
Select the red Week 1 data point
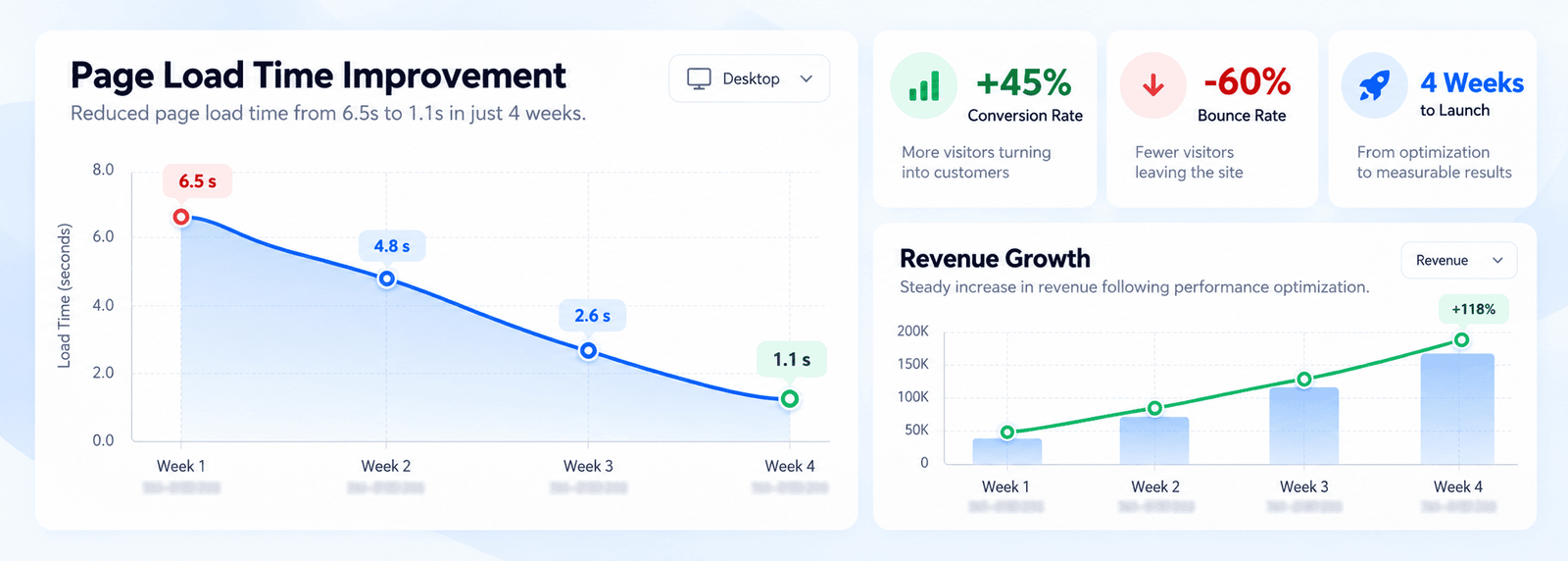(x=181, y=217)
